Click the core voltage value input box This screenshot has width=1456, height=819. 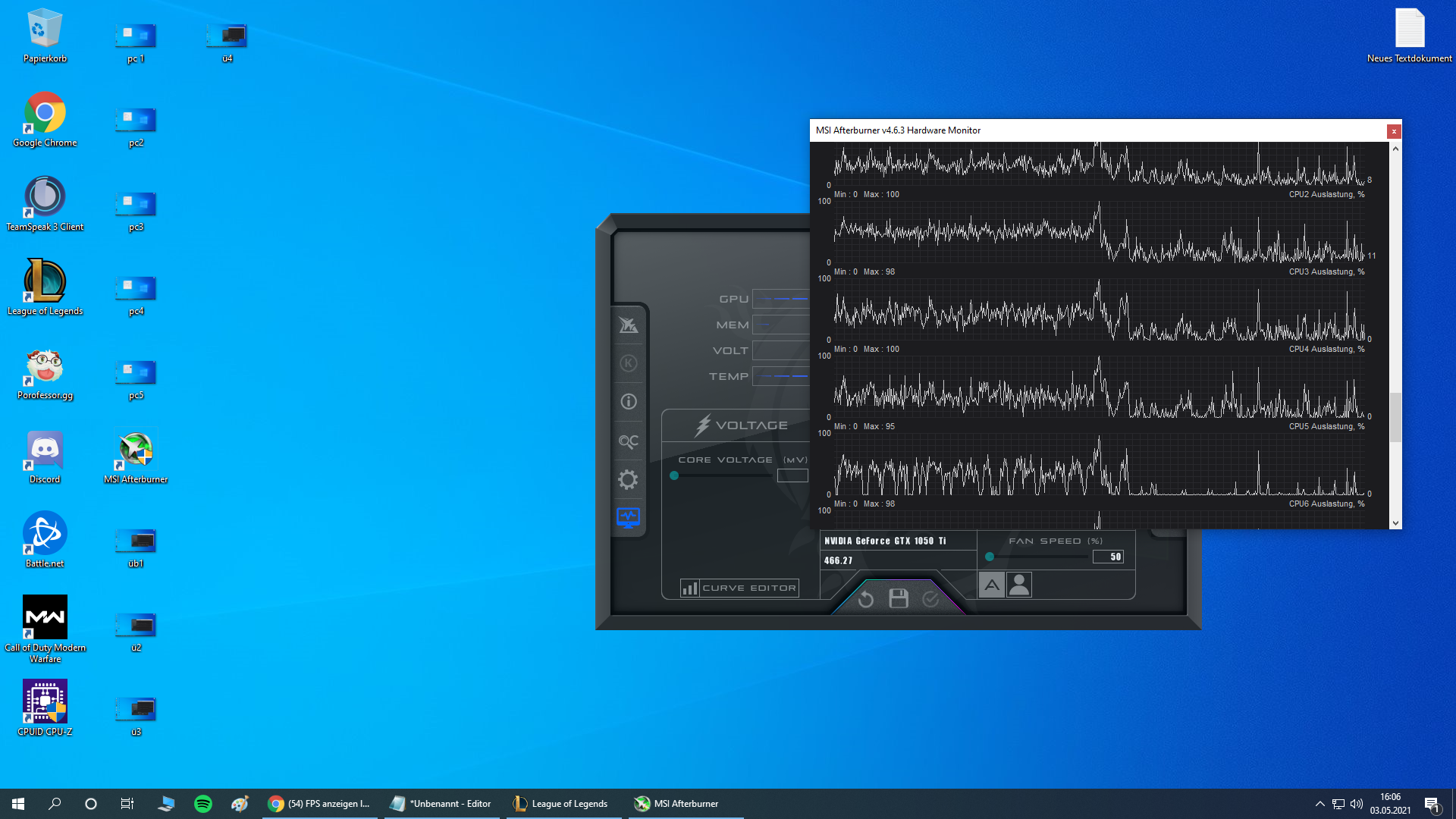coord(792,475)
